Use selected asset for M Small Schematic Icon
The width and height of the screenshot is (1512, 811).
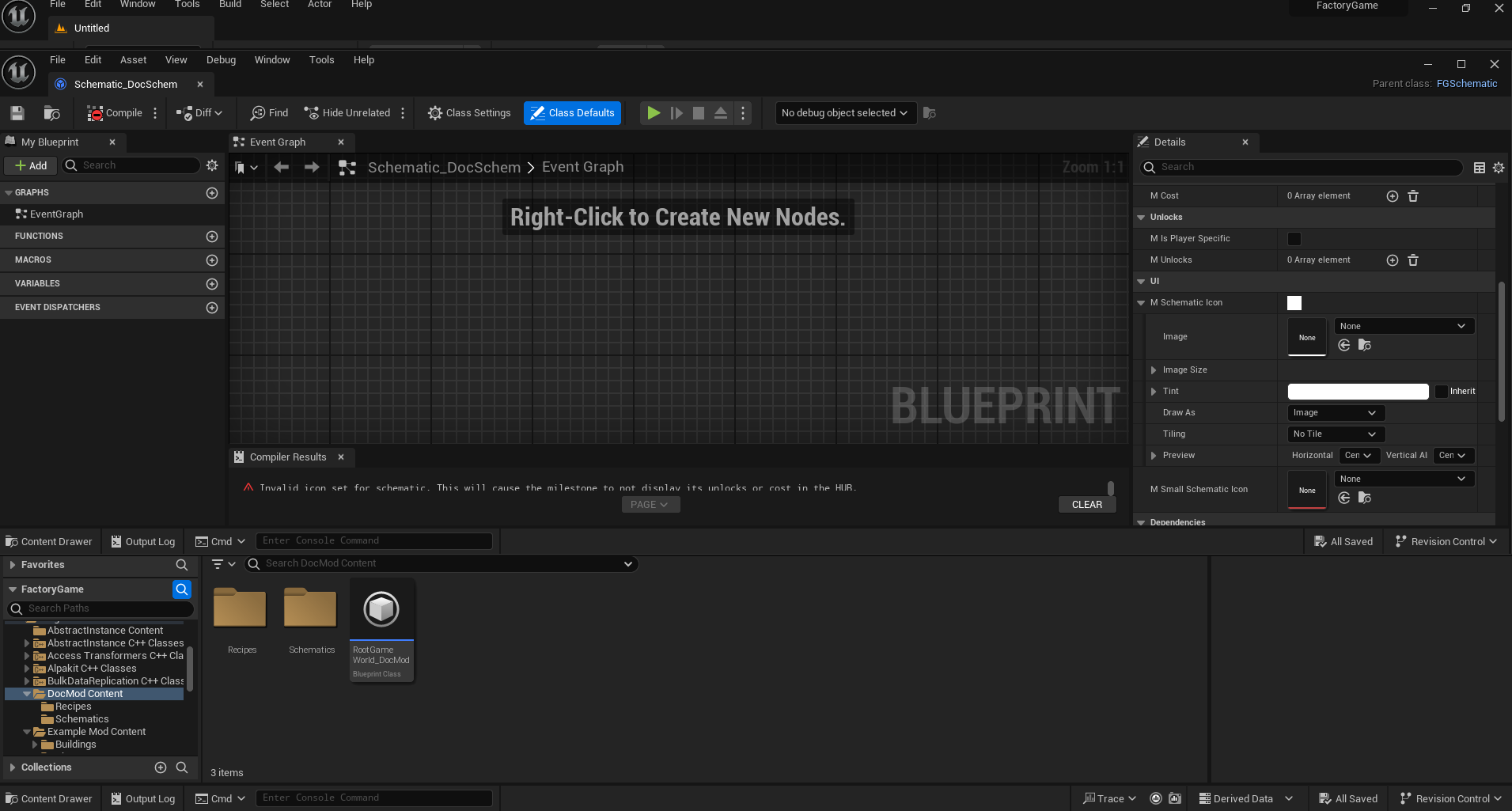1344,498
